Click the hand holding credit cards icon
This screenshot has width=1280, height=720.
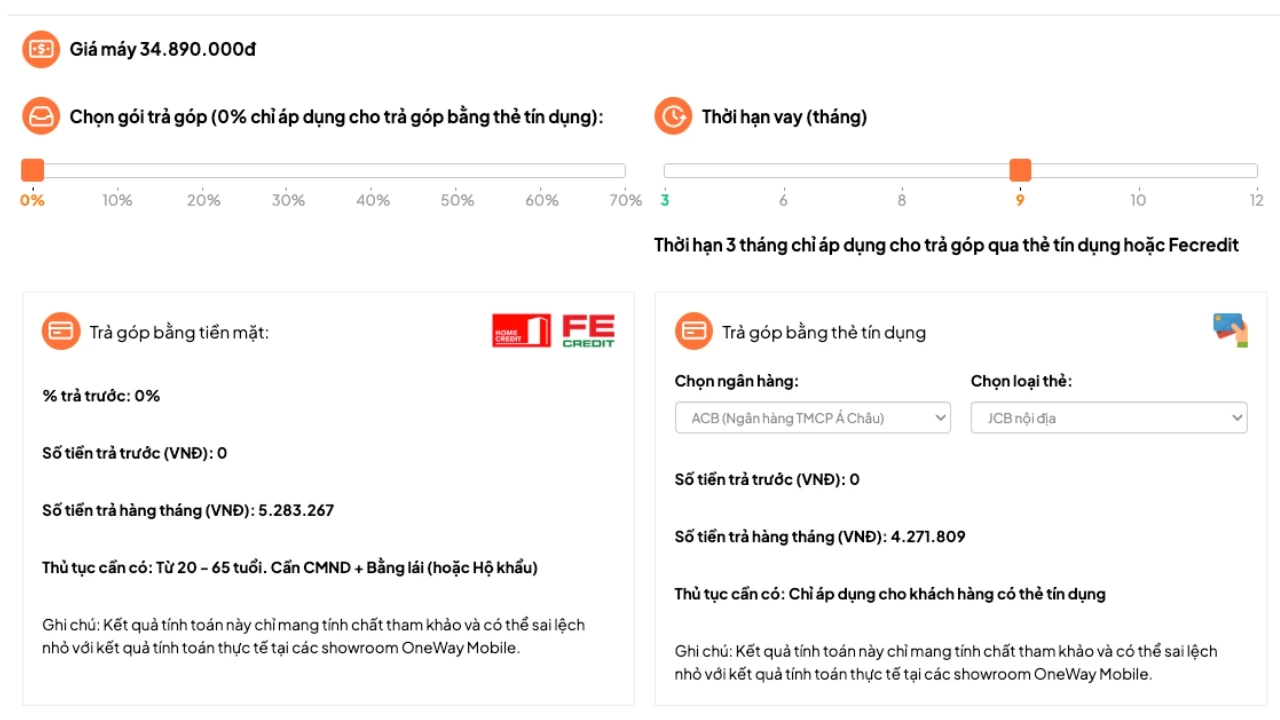click(1230, 330)
